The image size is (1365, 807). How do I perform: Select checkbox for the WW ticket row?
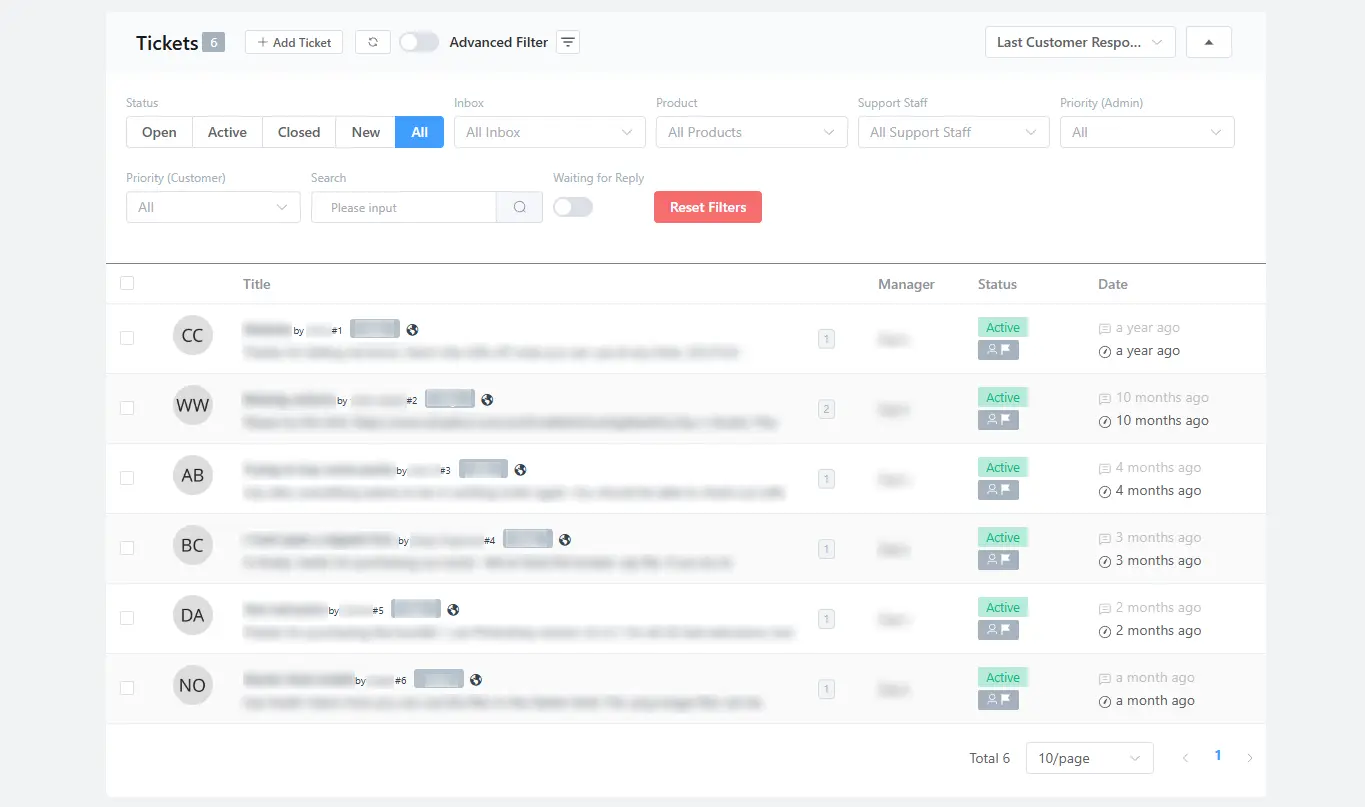pos(127,408)
